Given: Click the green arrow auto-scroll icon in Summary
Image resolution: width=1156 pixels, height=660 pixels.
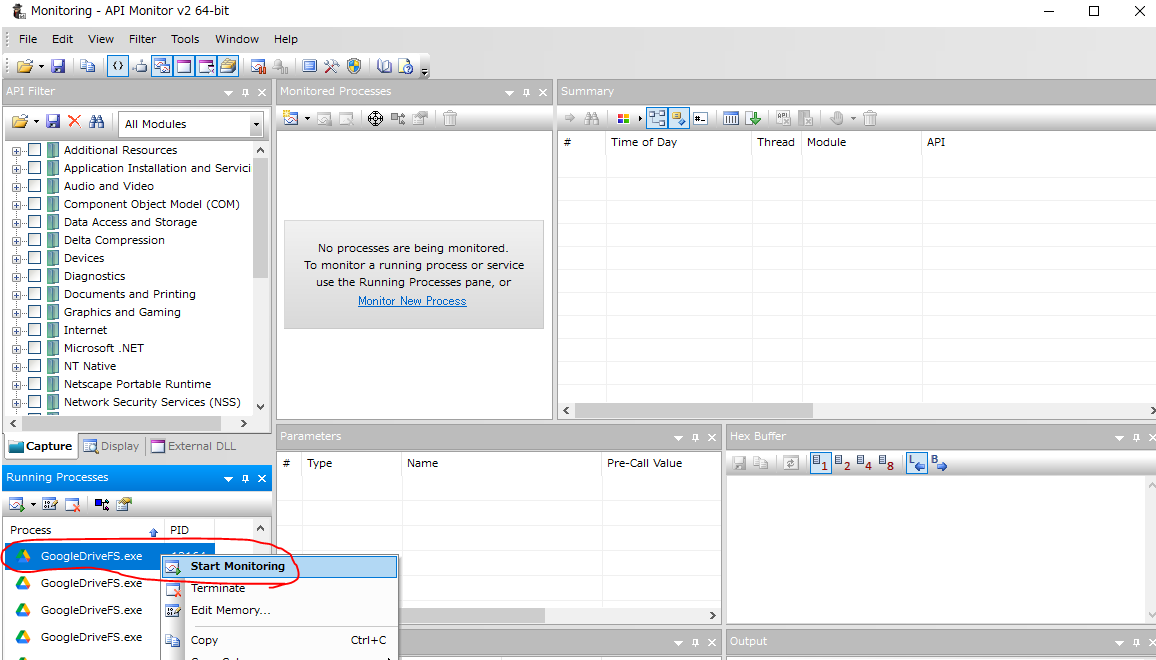Looking at the screenshot, I should point(753,118).
